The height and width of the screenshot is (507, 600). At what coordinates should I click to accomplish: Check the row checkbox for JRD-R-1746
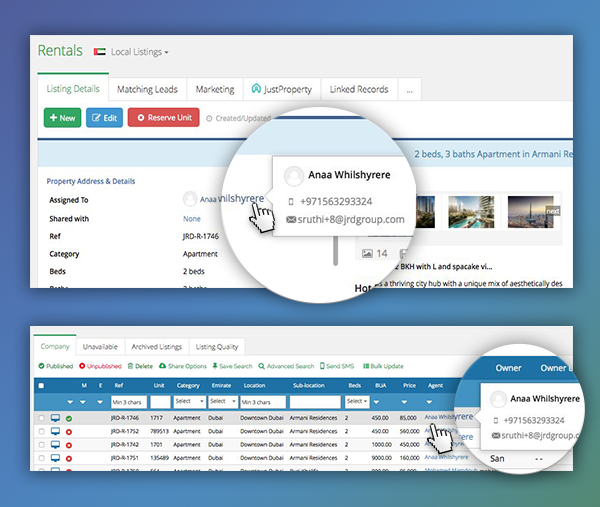(42, 418)
